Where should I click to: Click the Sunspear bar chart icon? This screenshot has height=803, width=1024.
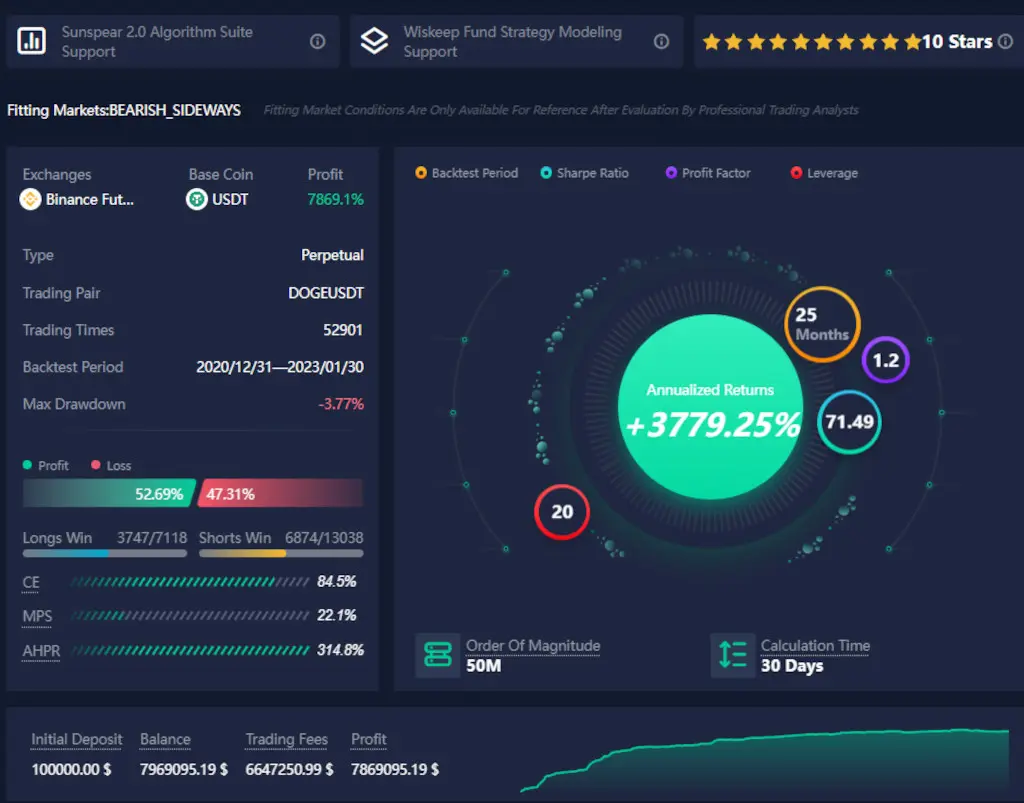[32, 41]
